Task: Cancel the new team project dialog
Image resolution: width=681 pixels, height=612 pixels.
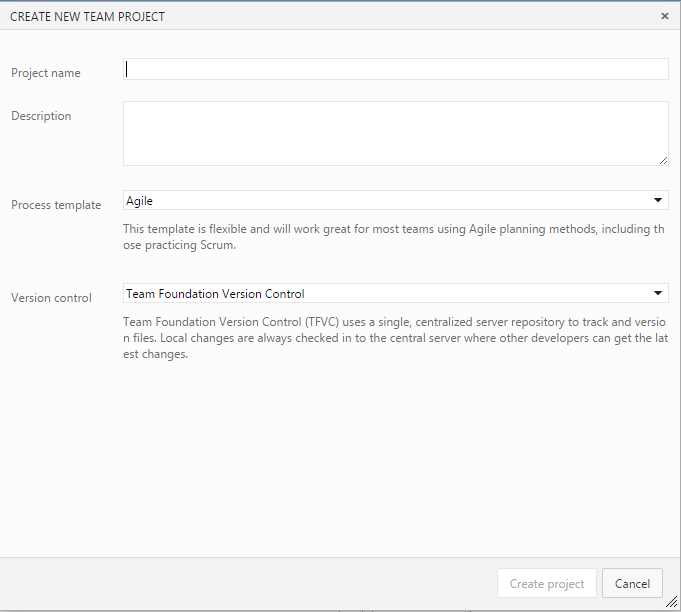Action: [632, 584]
